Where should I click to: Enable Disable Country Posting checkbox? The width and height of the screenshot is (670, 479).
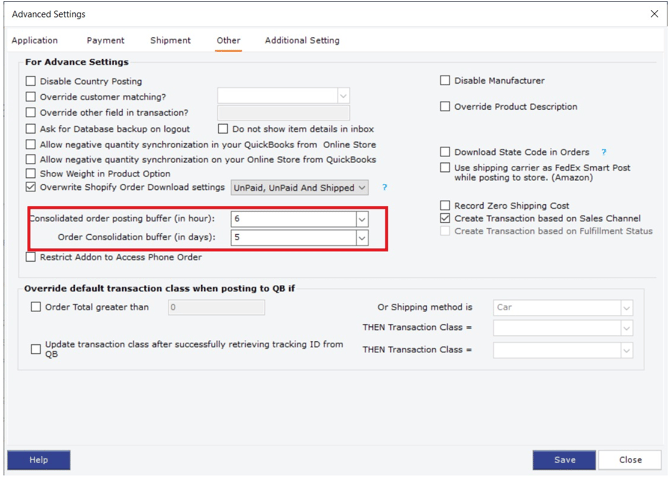[x=31, y=82]
